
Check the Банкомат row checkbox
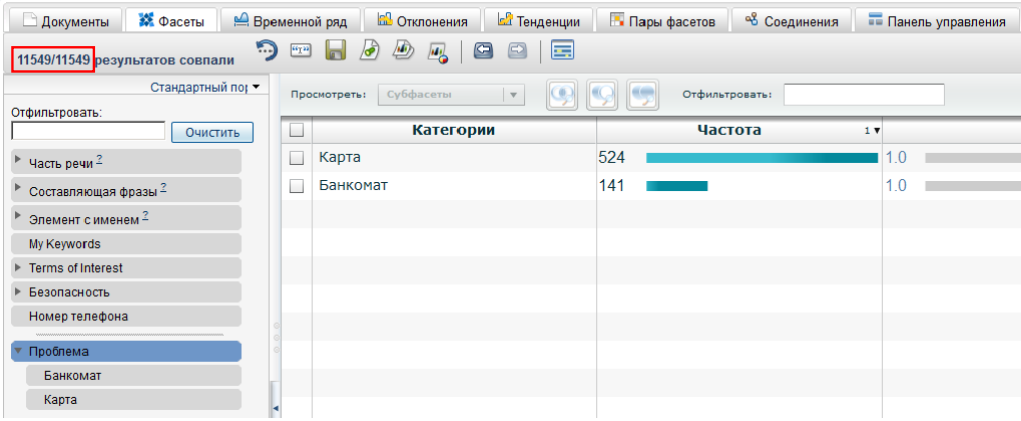point(297,186)
